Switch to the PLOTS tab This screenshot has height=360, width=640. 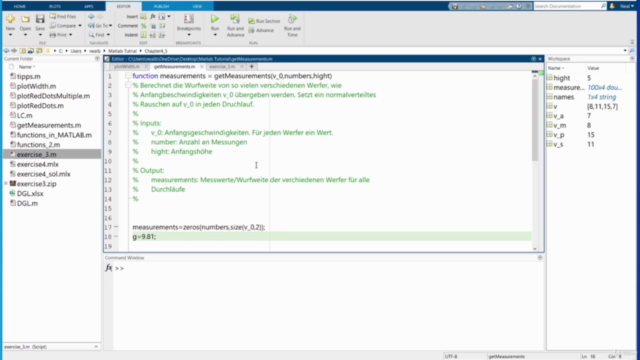(x=55, y=6)
